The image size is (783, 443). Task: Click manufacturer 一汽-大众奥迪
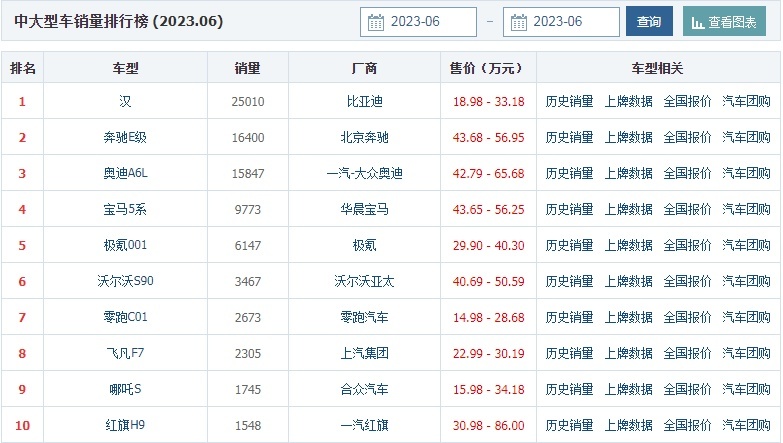[x=365, y=173]
